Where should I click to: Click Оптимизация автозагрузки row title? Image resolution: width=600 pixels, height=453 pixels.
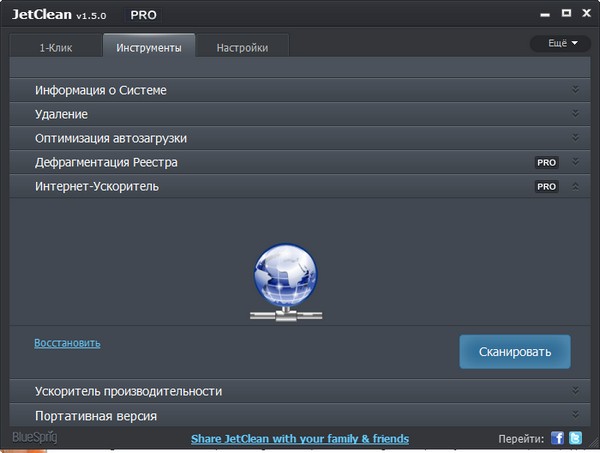111,138
